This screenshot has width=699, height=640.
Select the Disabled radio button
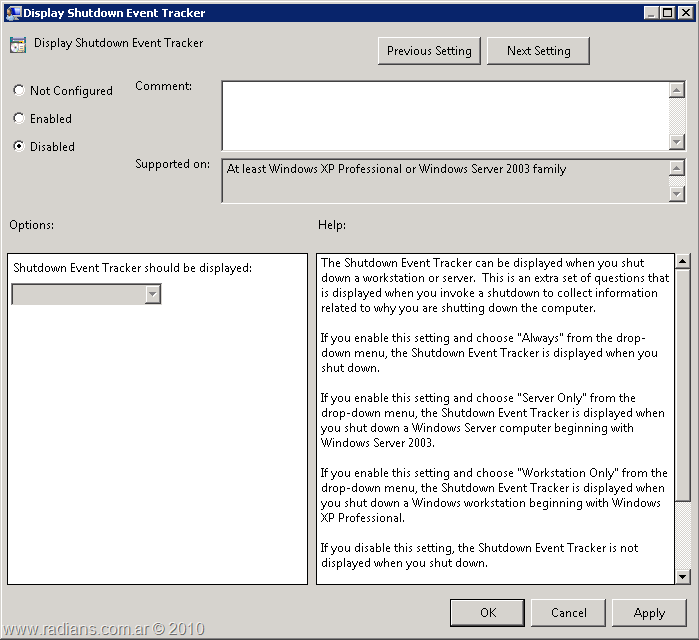(19, 147)
